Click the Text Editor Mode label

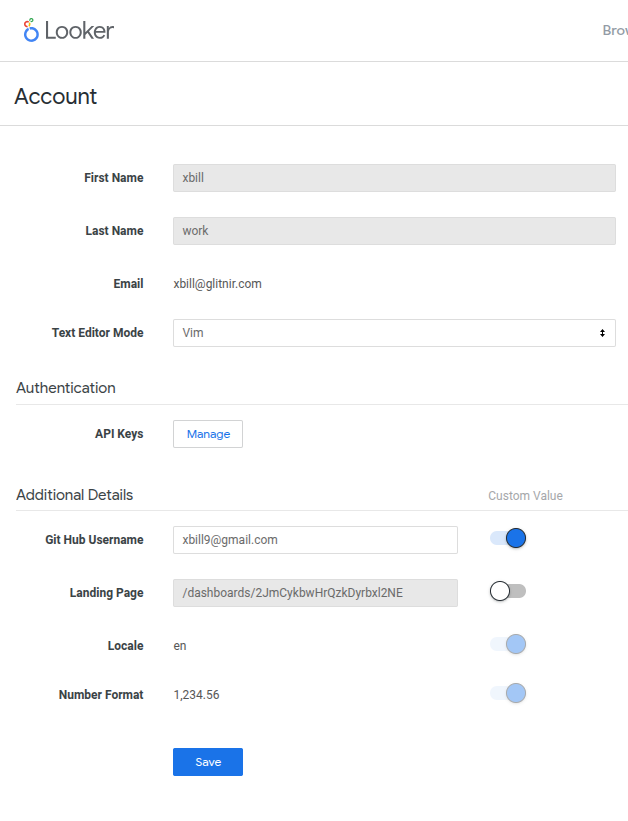(97, 333)
